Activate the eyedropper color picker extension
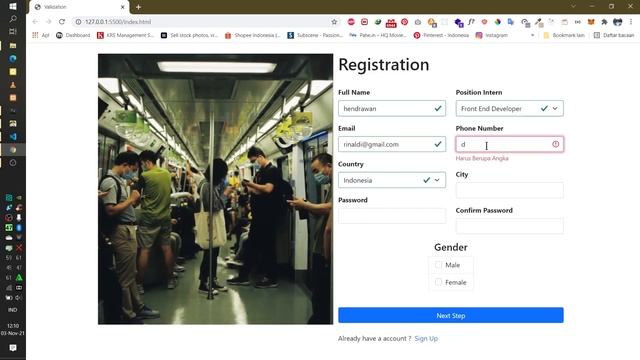This screenshot has width=640, height=360. 538,22
